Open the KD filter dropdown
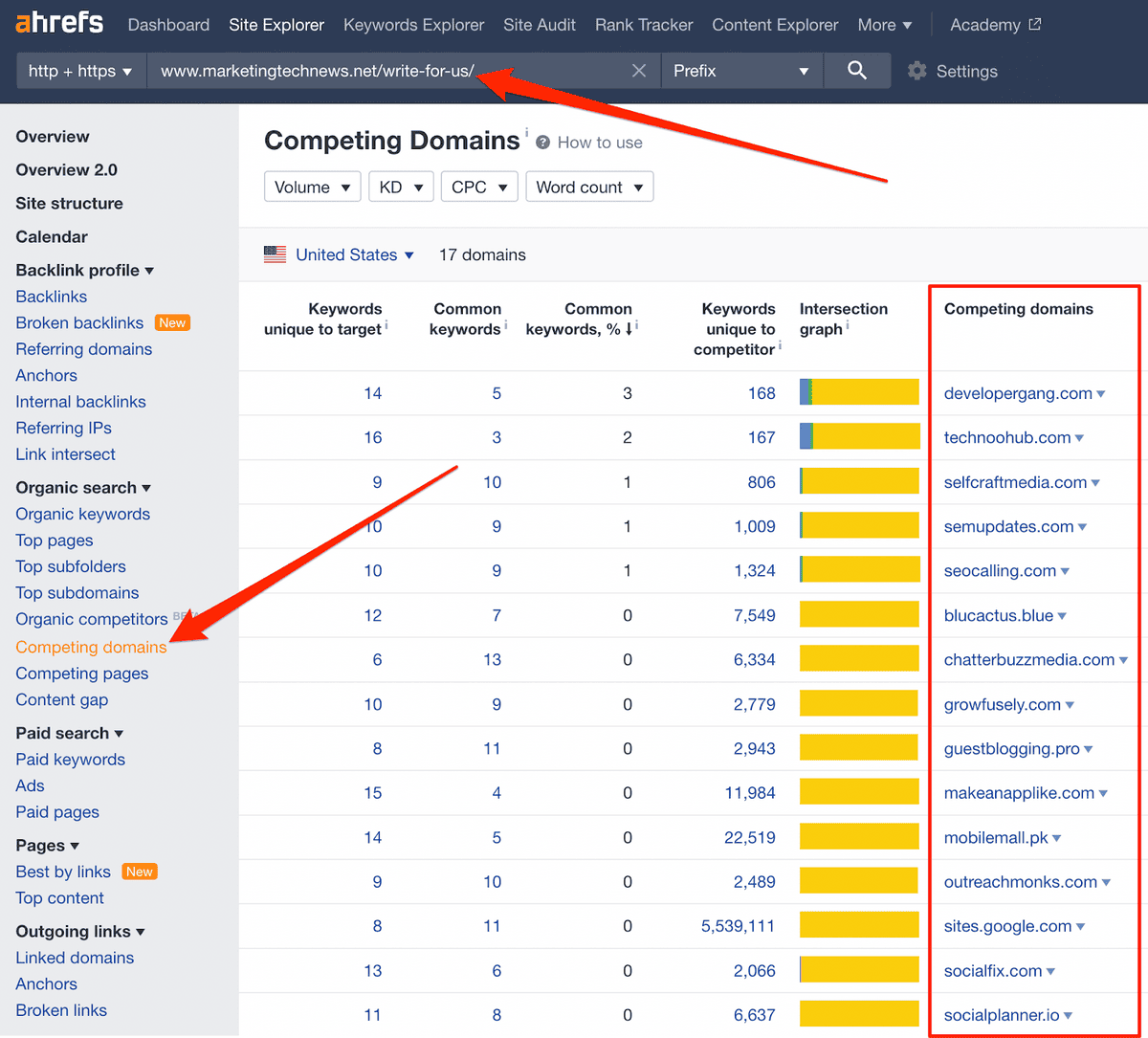 coord(401,188)
